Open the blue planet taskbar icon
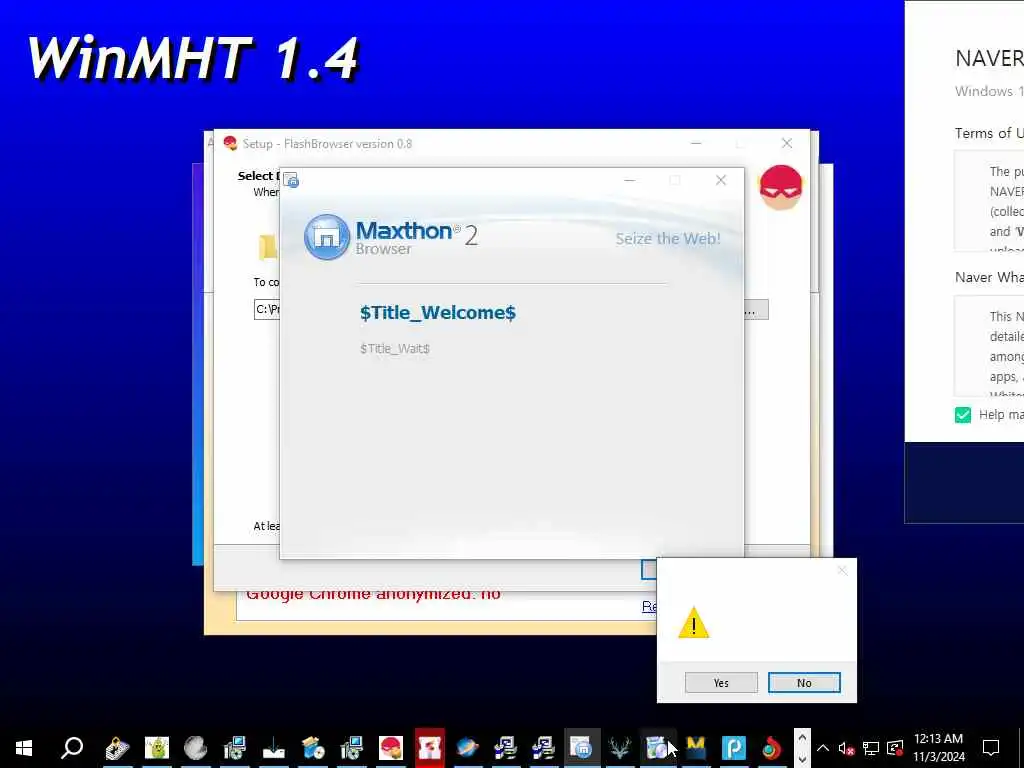This screenshot has height=768, width=1024. coord(468,747)
